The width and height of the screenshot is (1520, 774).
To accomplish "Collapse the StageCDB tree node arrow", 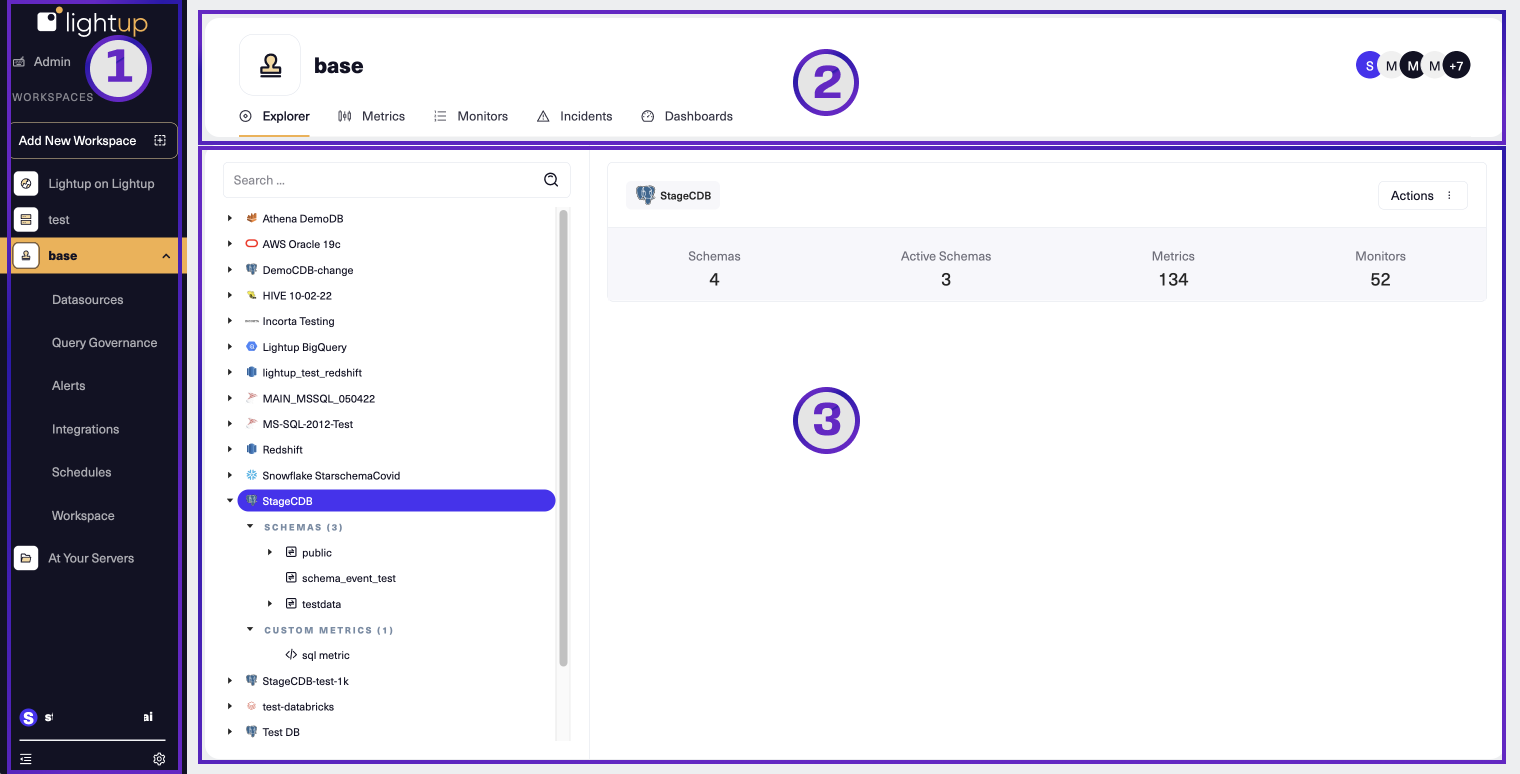I will coord(230,501).
